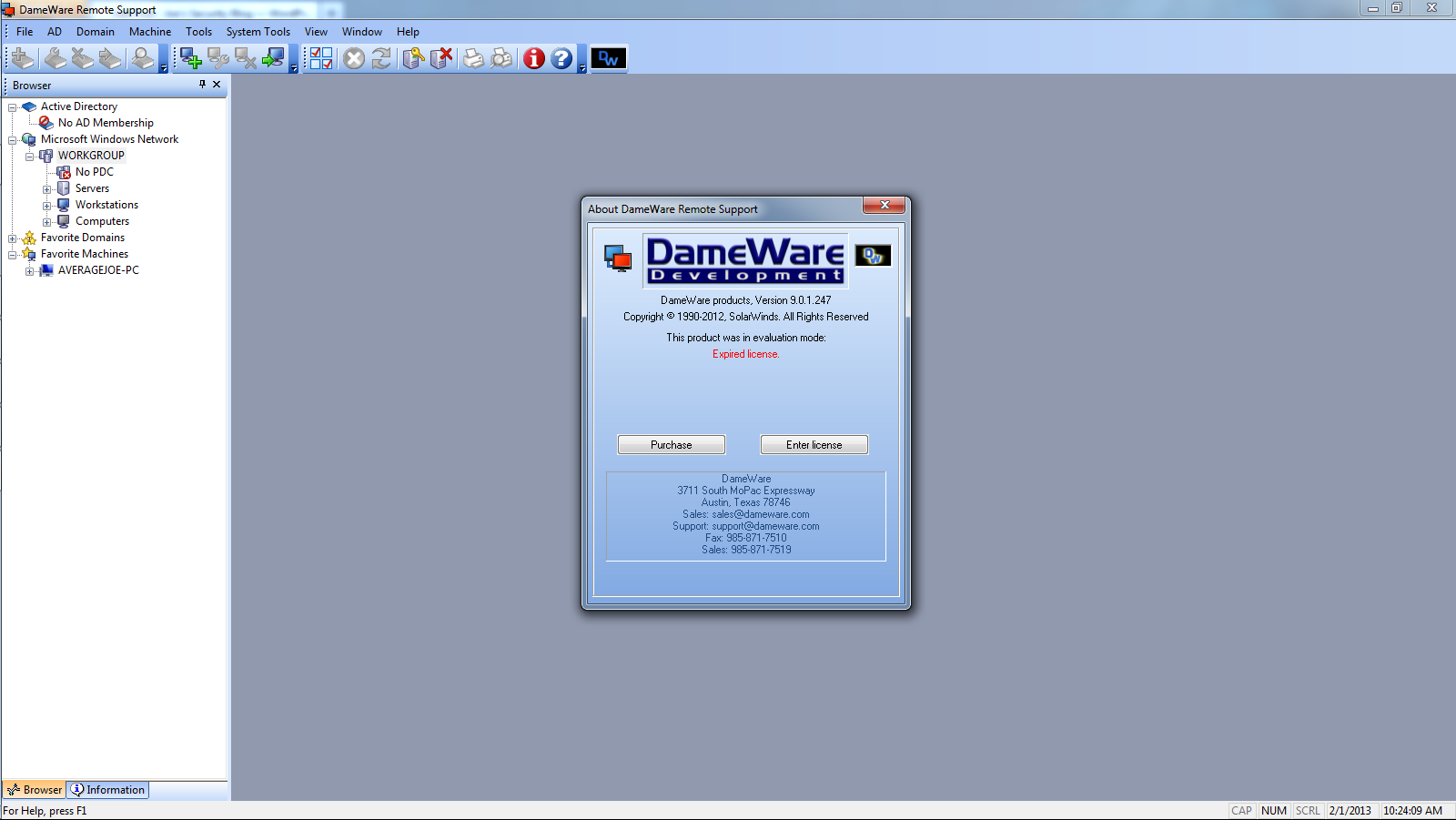The width and height of the screenshot is (1456, 820).
Task: Collapse the Active Directory tree node
Action: click(x=13, y=107)
